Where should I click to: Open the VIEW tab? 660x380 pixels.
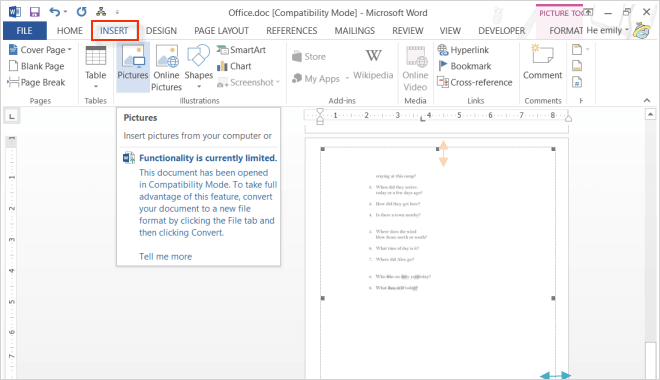pyautogui.click(x=450, y=31)
